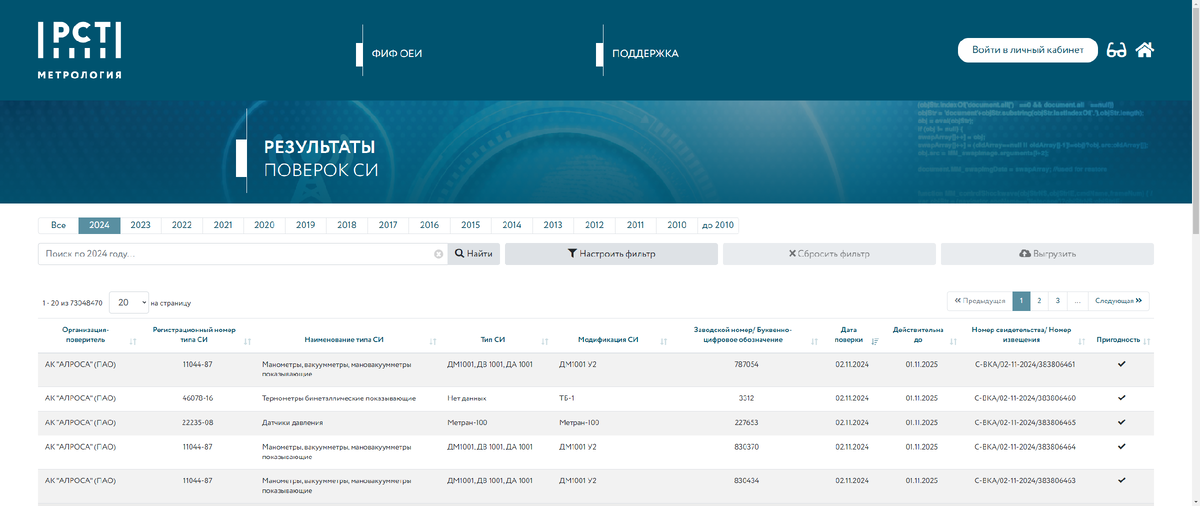Click the РСТ Метрология logo
The image size is (1200, 506).
[x=80, y=50]
